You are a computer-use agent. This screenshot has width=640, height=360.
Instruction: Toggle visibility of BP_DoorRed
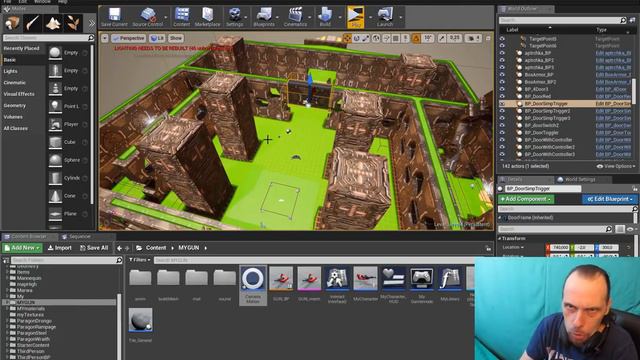502,96
